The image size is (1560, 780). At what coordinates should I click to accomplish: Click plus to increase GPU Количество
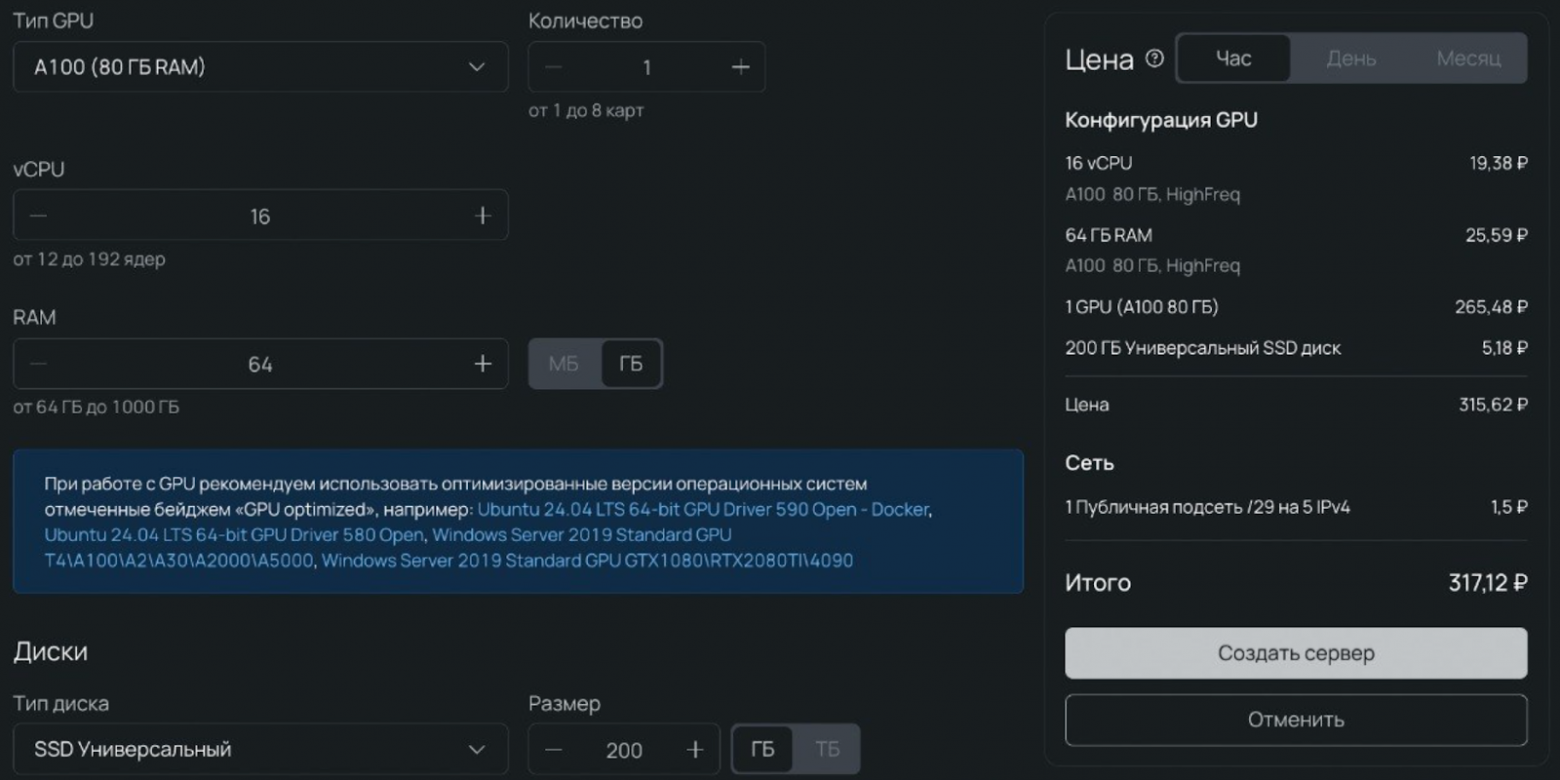pos(740,66)
